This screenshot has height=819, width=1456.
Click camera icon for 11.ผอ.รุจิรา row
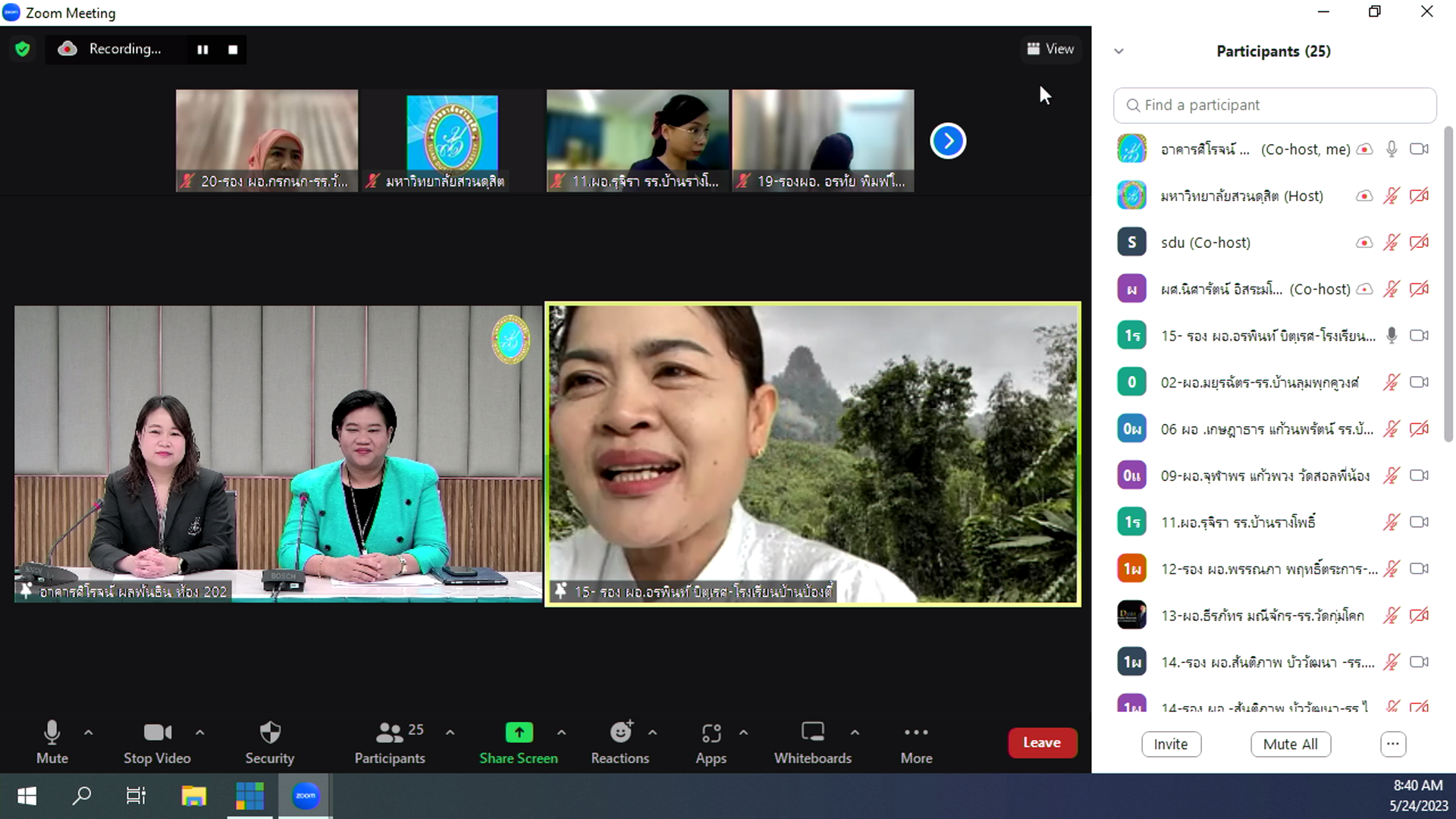[x=1419, y=522]
